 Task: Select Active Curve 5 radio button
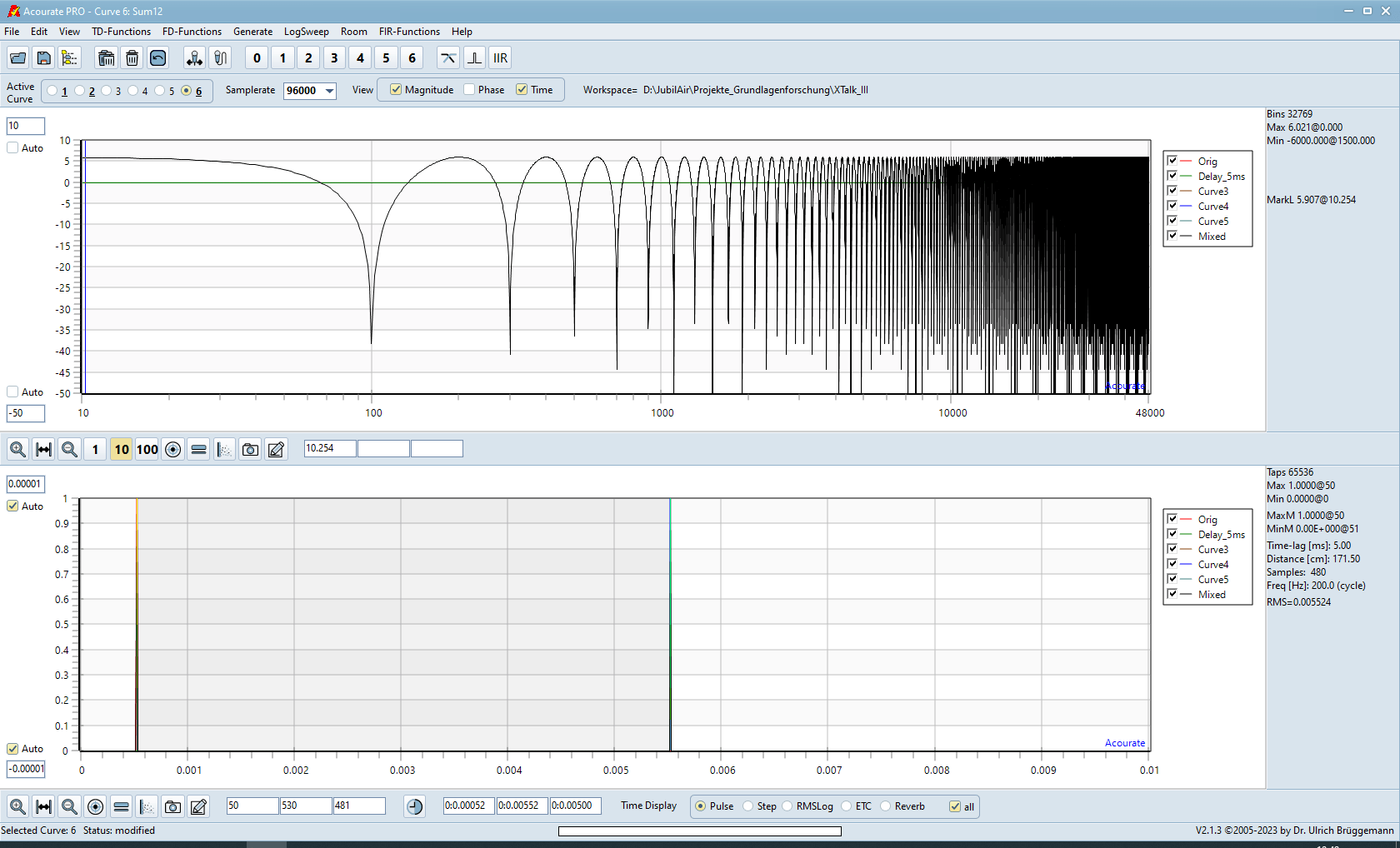pyautogui.click(x=159, y=91)
